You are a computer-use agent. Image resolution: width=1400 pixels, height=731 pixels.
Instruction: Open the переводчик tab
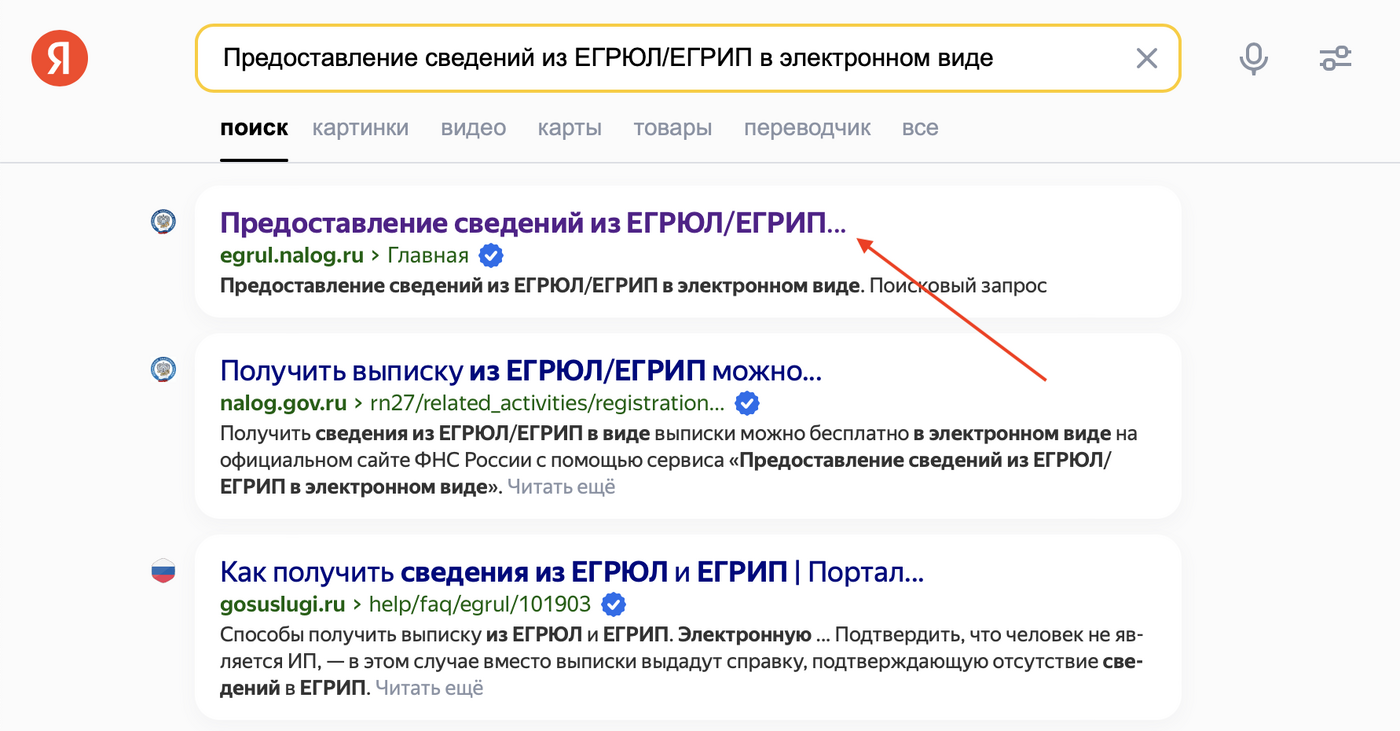coord(807,128)
